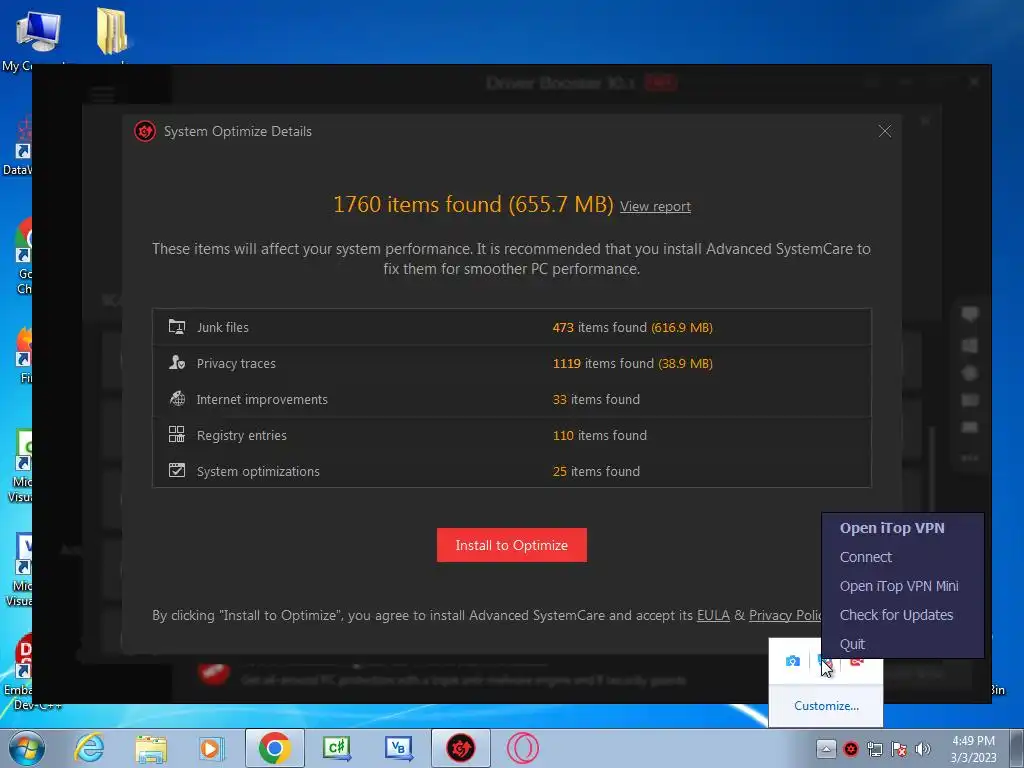Screen dimensions: 1024x768
Task: Select Open iTop VPN menu entry
Action: tap(892, 528)
